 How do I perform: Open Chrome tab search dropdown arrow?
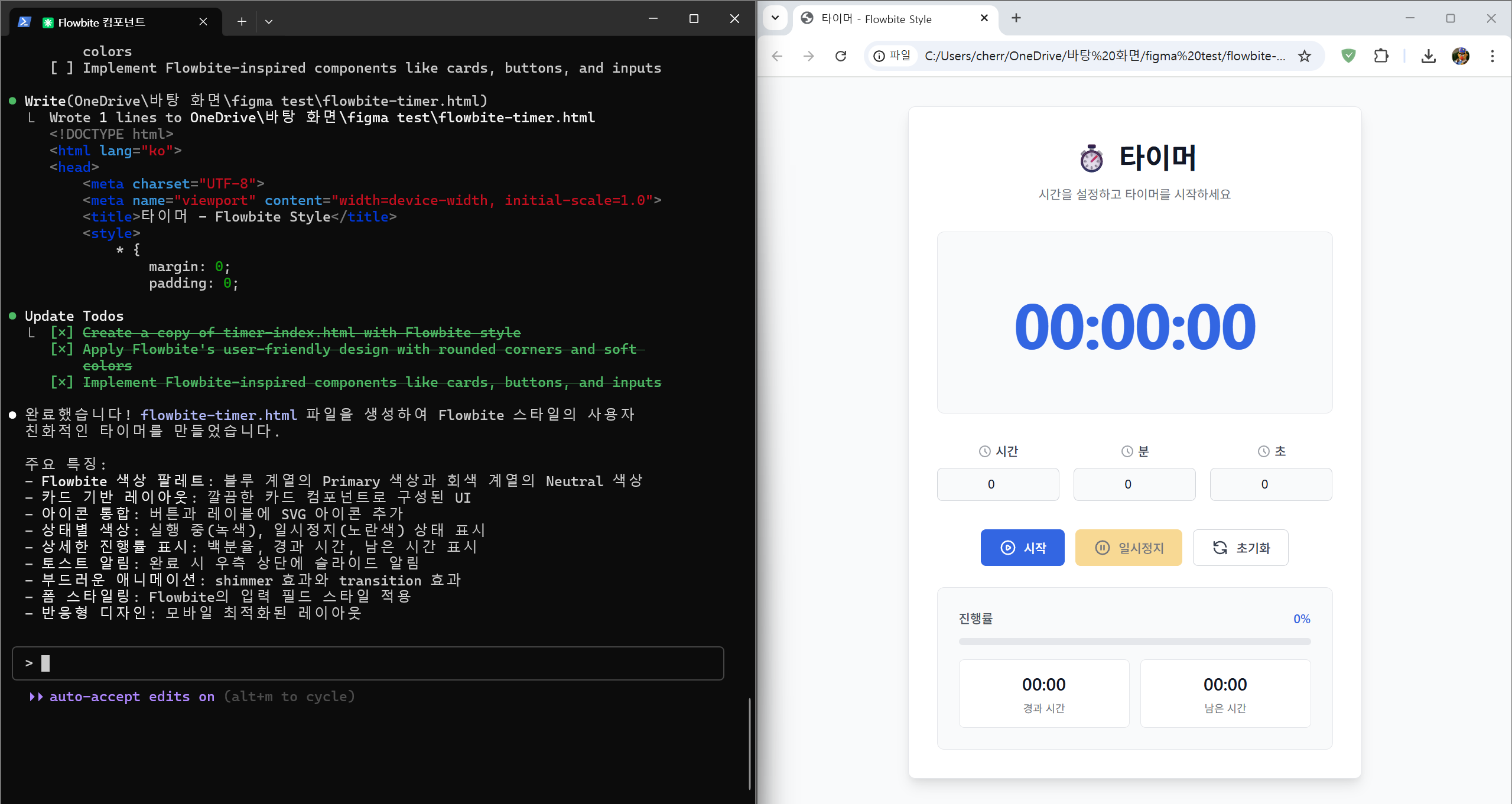775,18
